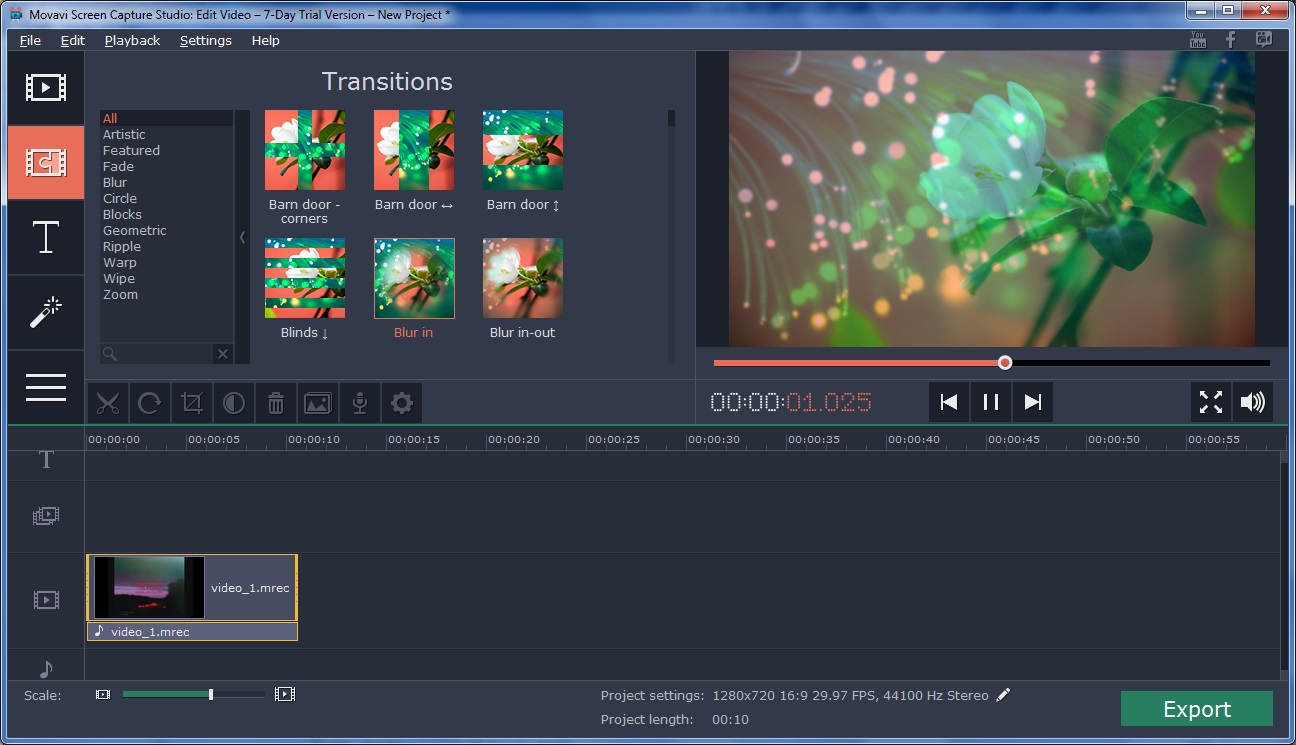The height and width of the screenshot is (745, 1296).
Task: Click the transitions search field
Action: [x=157, y=354]
